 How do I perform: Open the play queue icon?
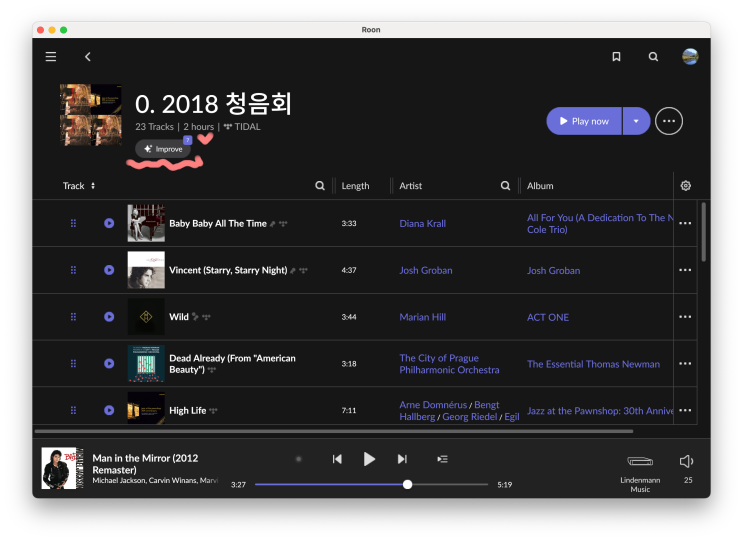[x=442, y=459]
